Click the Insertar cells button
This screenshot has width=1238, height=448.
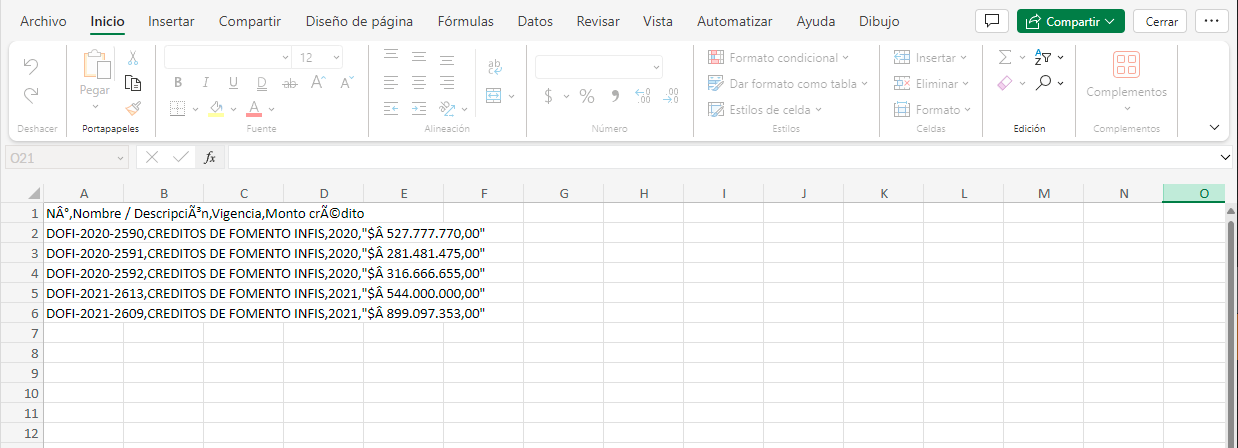930,58
